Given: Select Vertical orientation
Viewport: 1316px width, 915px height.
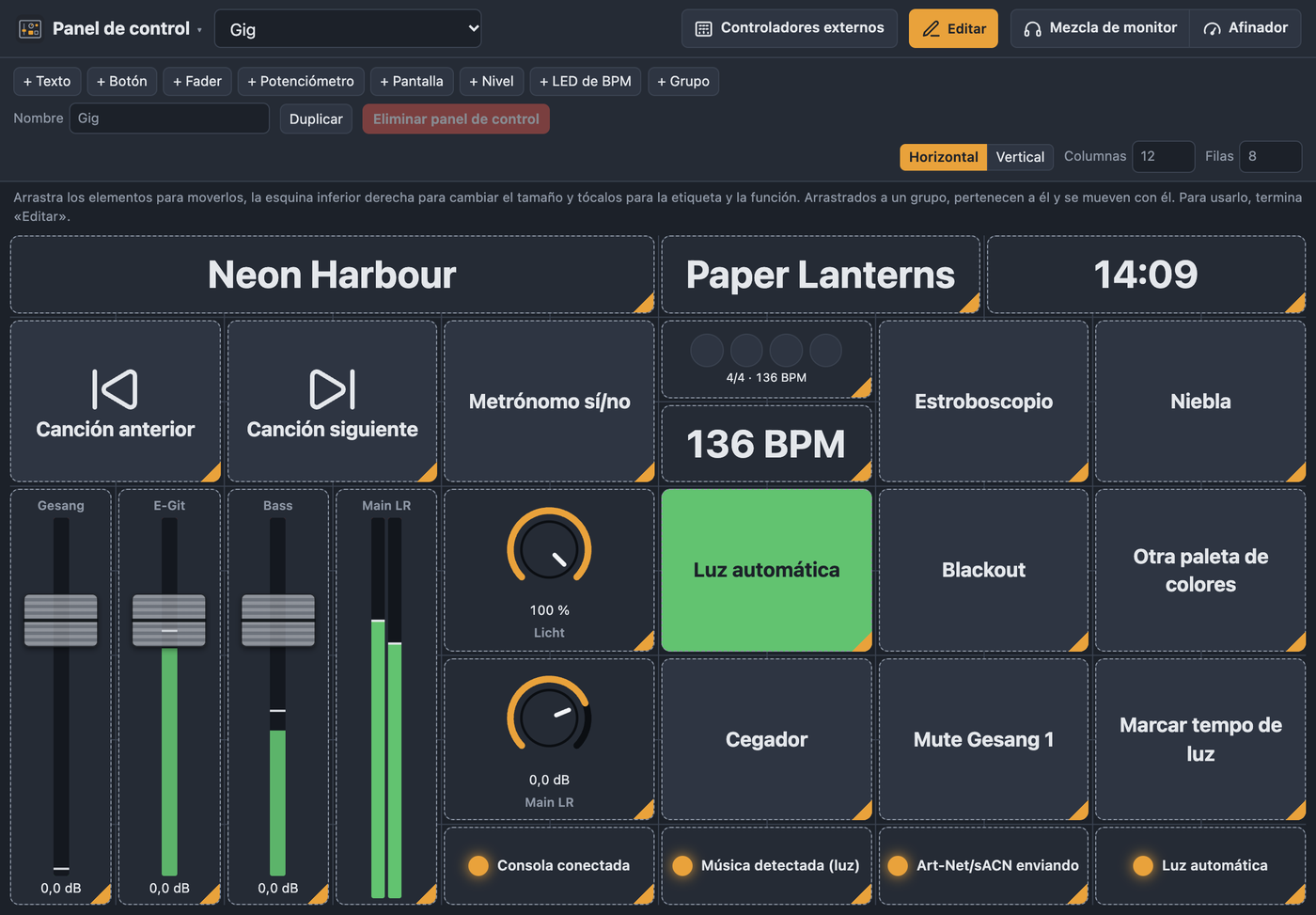Looking at the screenshot, I should pyautogui.click(x=1020, y=157).
